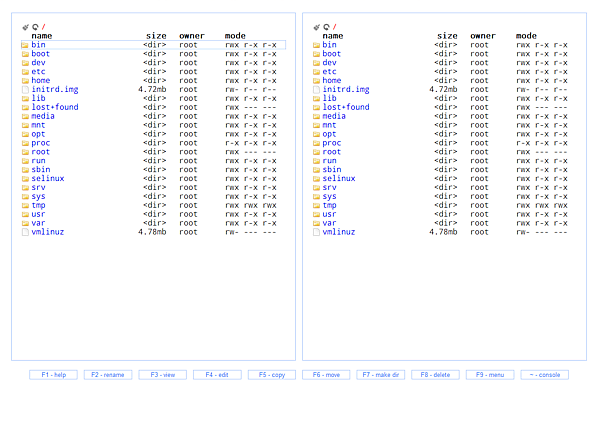Click the home folder icon in right panel
The width and height of the screenshot is (600, 422).
[316, 80]
